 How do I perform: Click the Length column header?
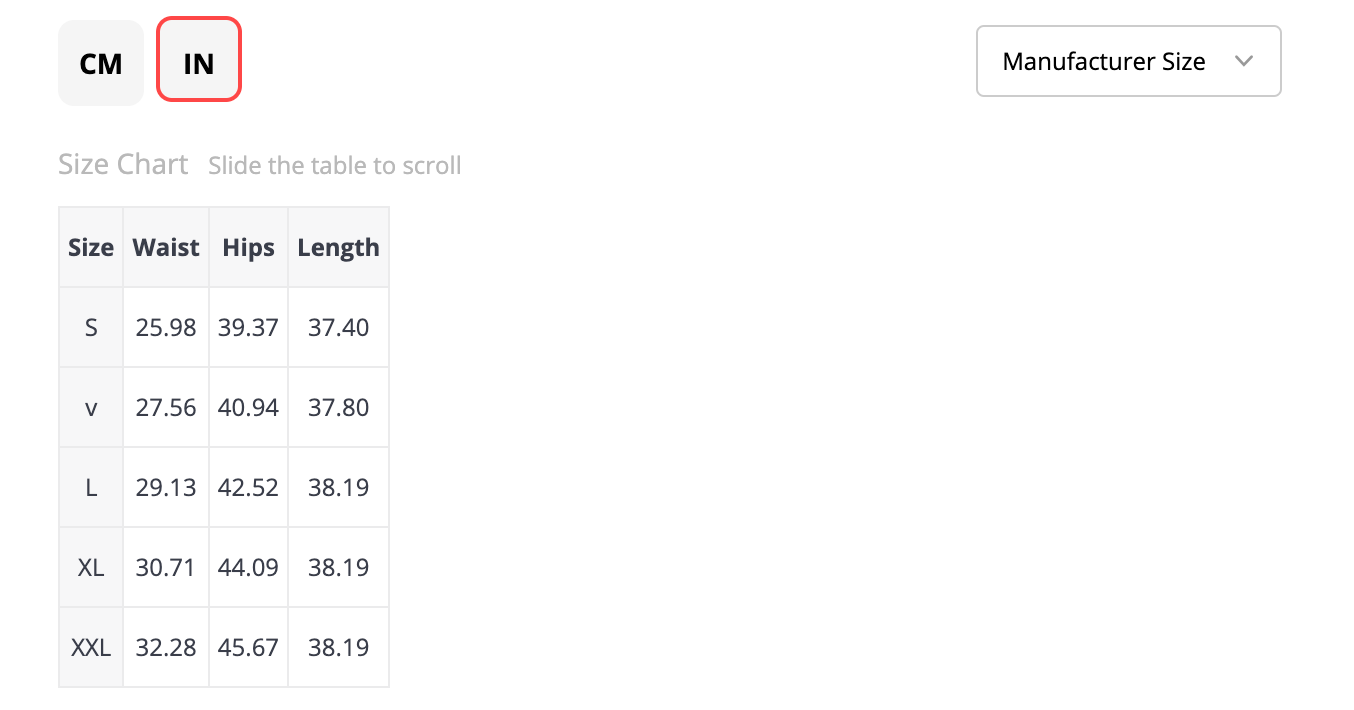click(x=338, y=247)
